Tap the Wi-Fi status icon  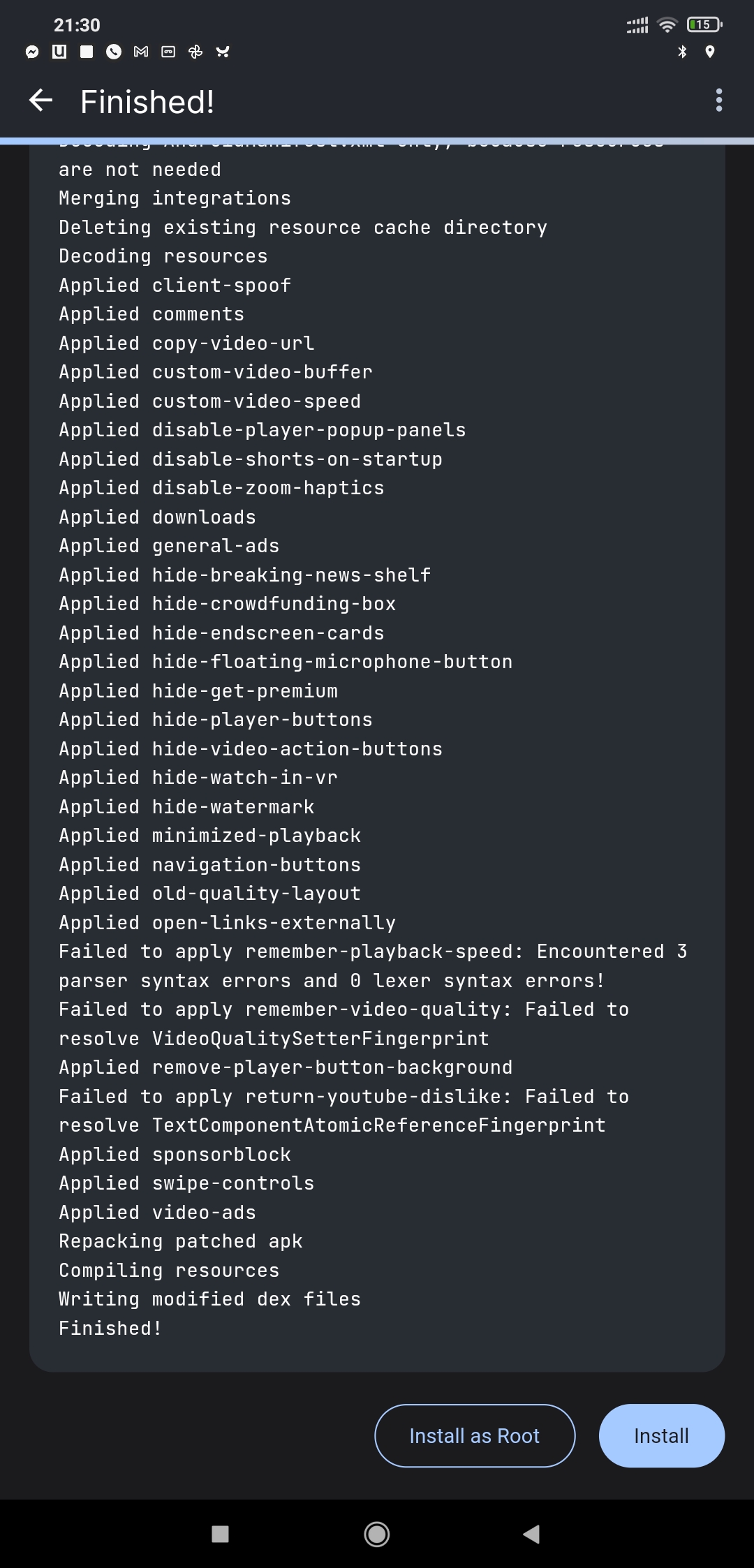(667, 24)
